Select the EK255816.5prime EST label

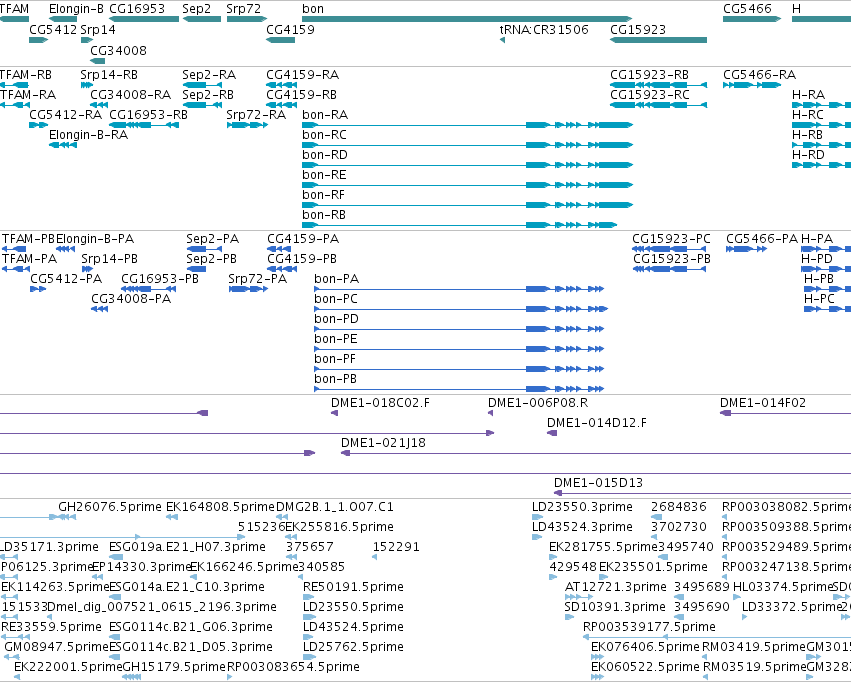[340, 527]
